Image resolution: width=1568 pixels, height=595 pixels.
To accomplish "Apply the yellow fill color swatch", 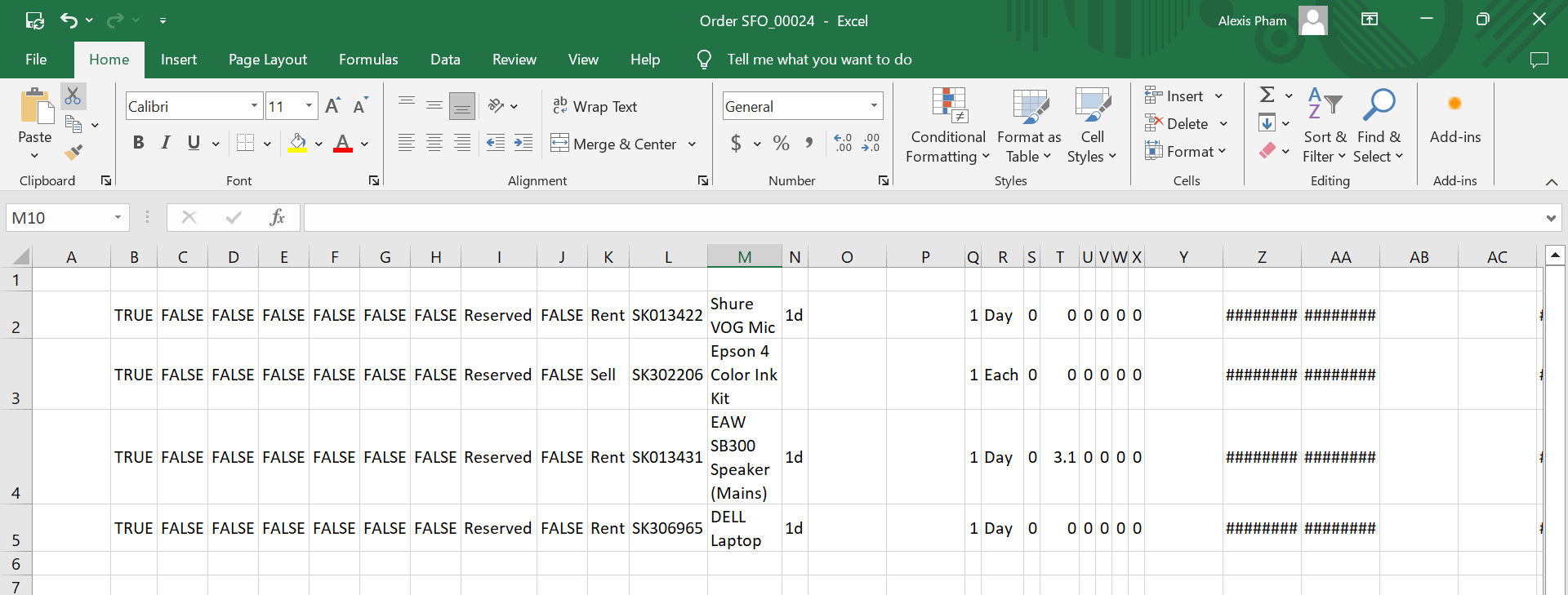I will point(297,144).
